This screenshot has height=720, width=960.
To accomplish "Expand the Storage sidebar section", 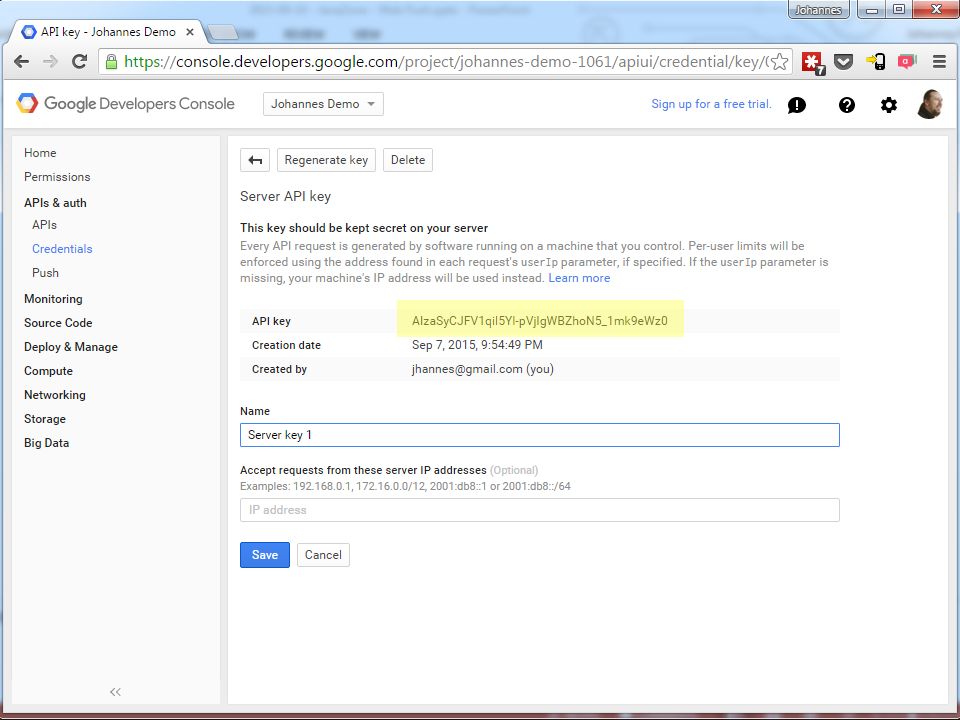I will click(x=45, y=419).
